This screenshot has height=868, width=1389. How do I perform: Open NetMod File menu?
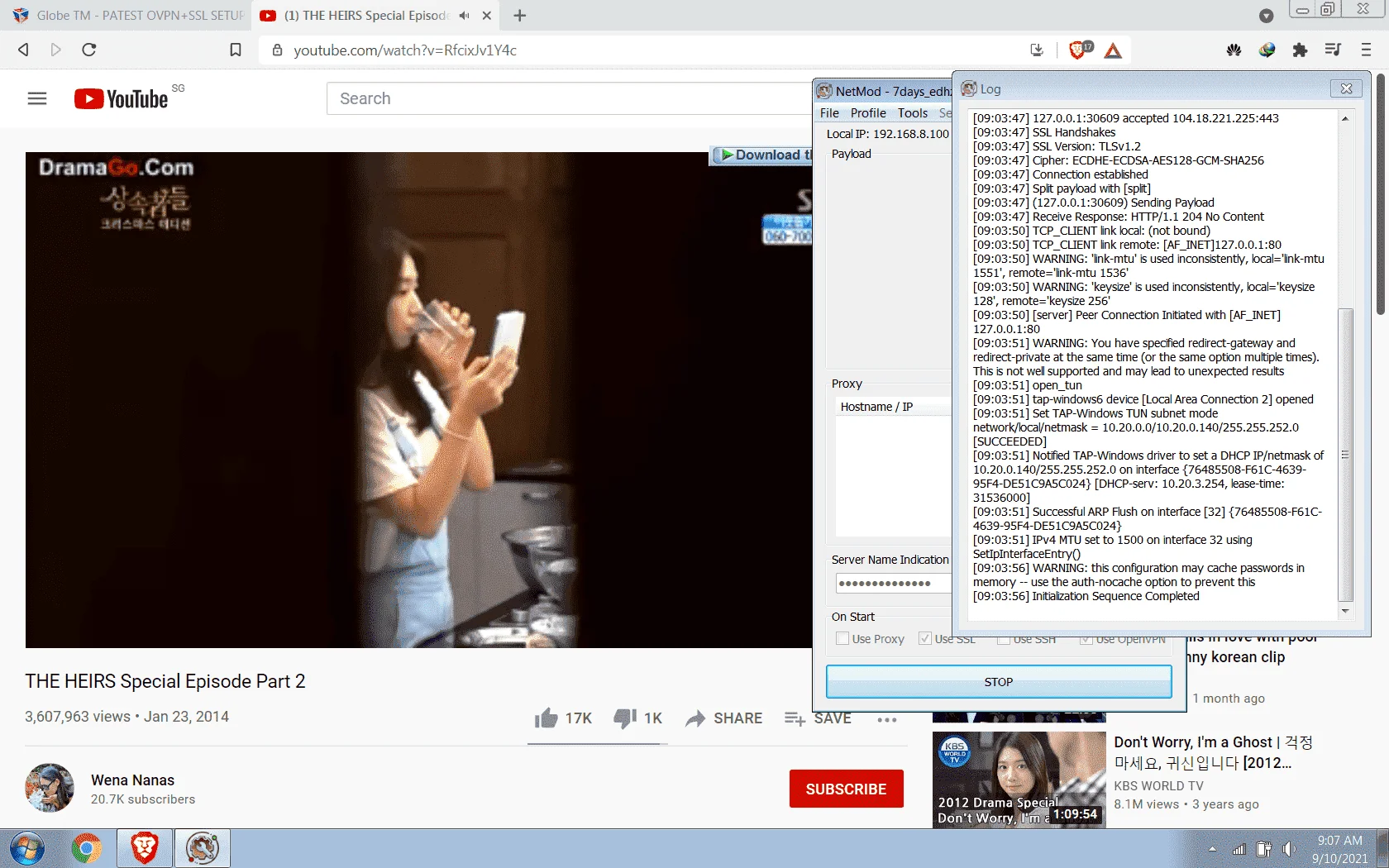[829, 113]
